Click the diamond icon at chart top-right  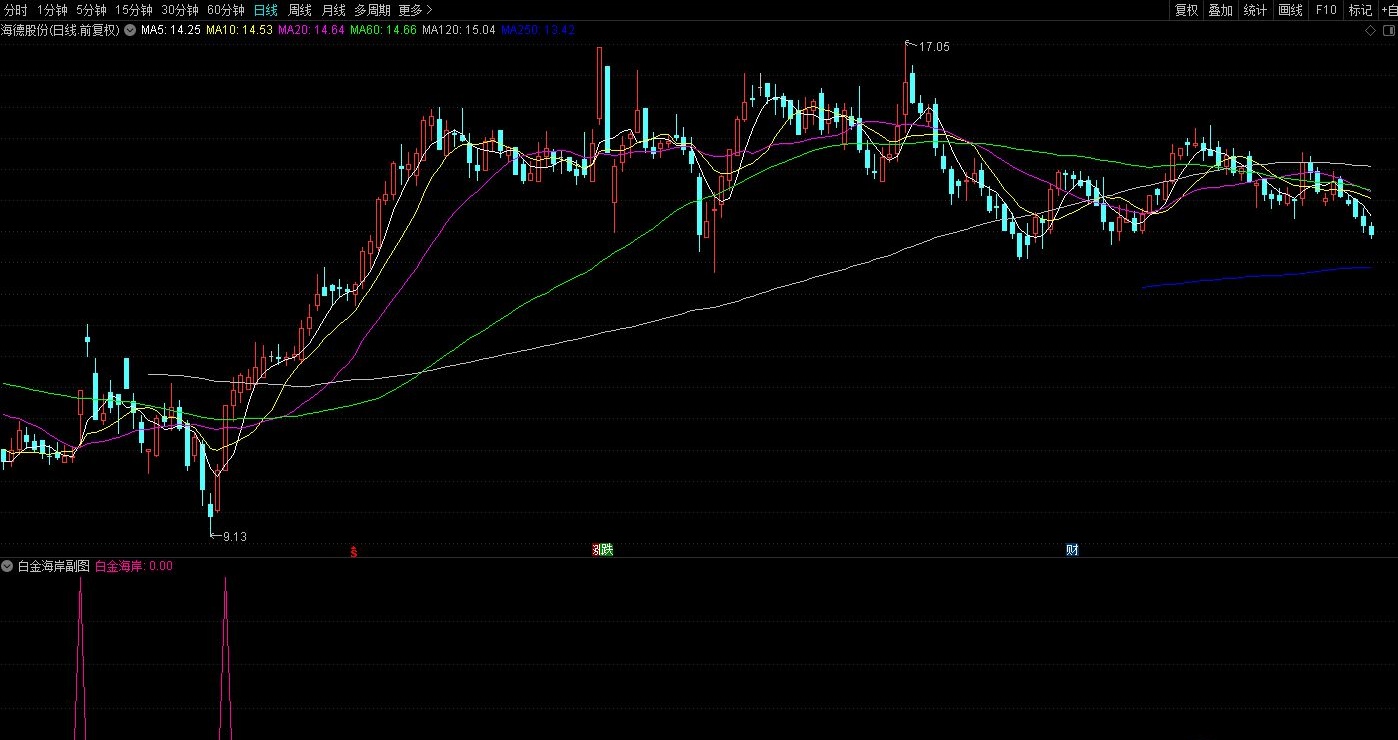point(1369,31)
